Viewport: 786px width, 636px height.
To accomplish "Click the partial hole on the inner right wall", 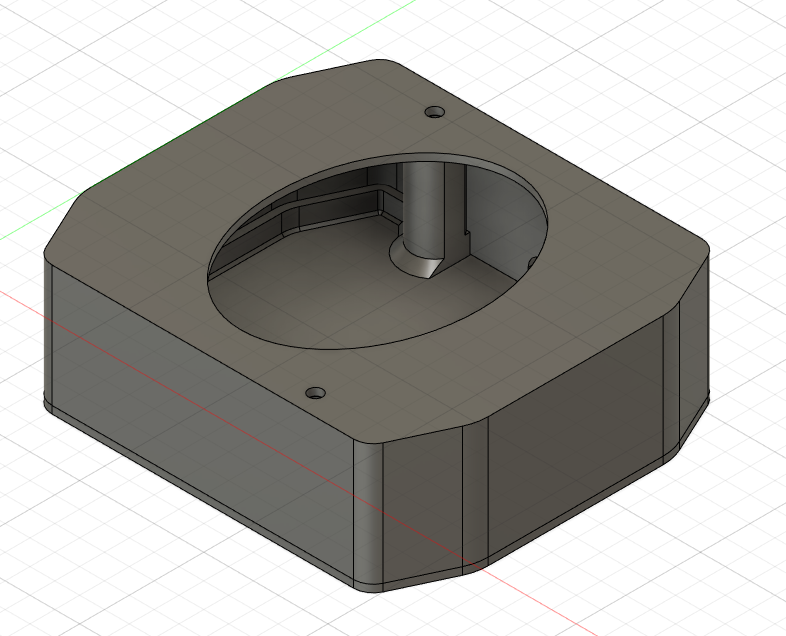I will 532,263.
